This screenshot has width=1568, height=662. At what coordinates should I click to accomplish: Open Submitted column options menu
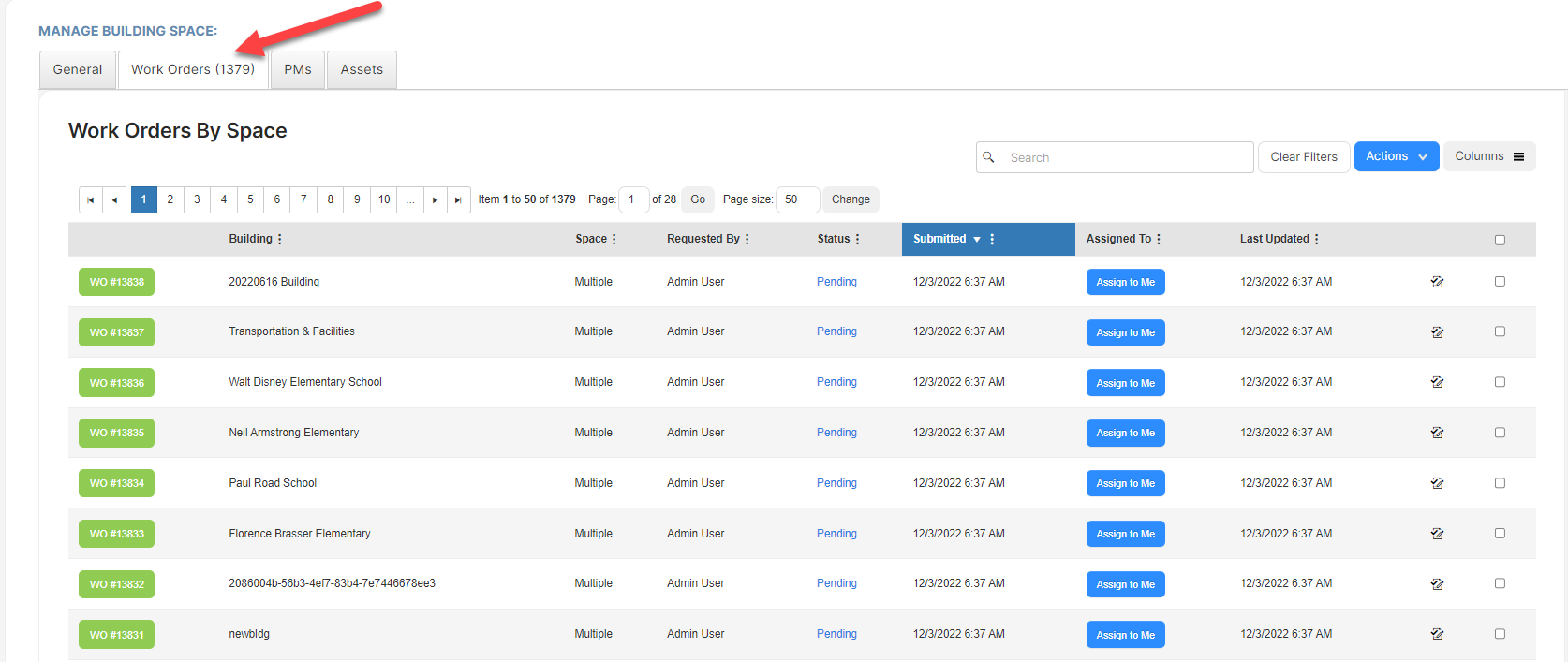(992, 239)
